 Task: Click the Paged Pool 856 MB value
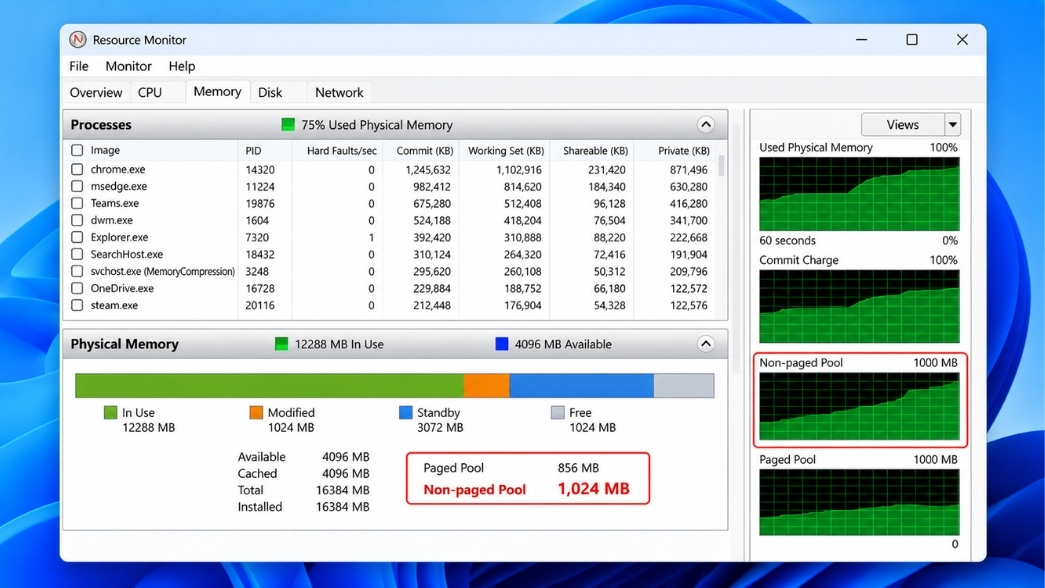click(578, 468)
